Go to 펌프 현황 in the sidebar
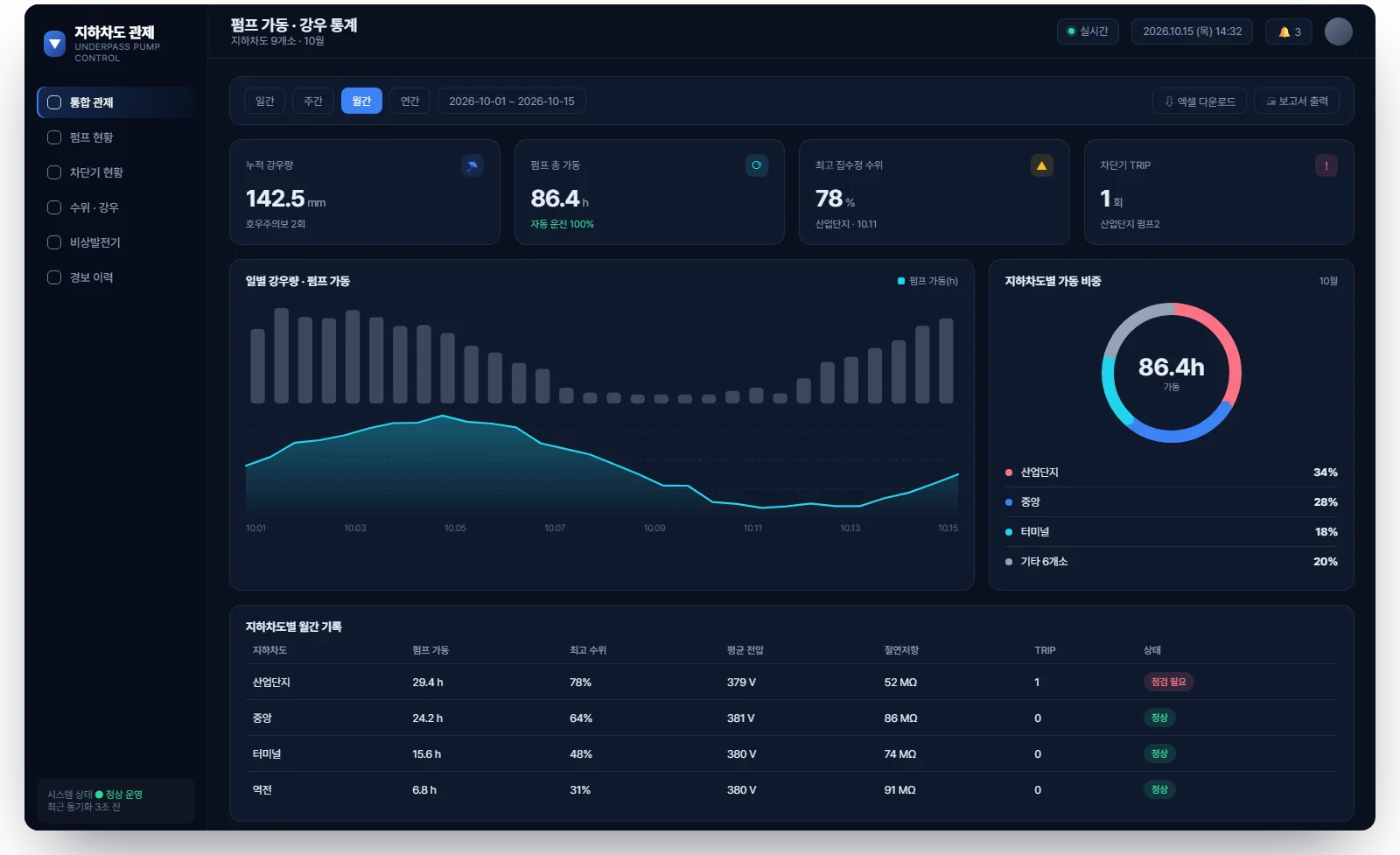The image size is (1400, 855). (115, 137)
